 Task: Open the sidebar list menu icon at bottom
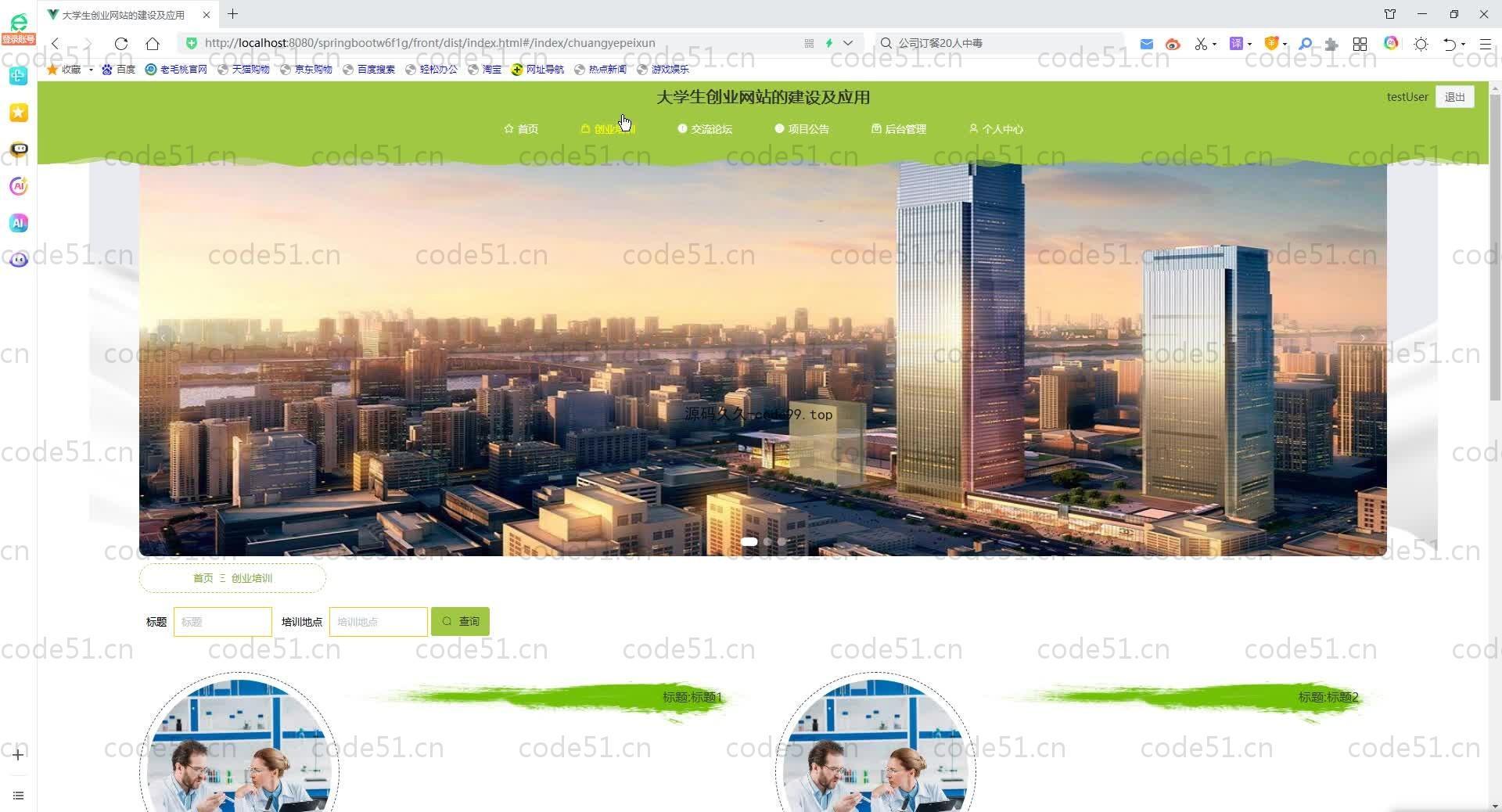(19, 796)
